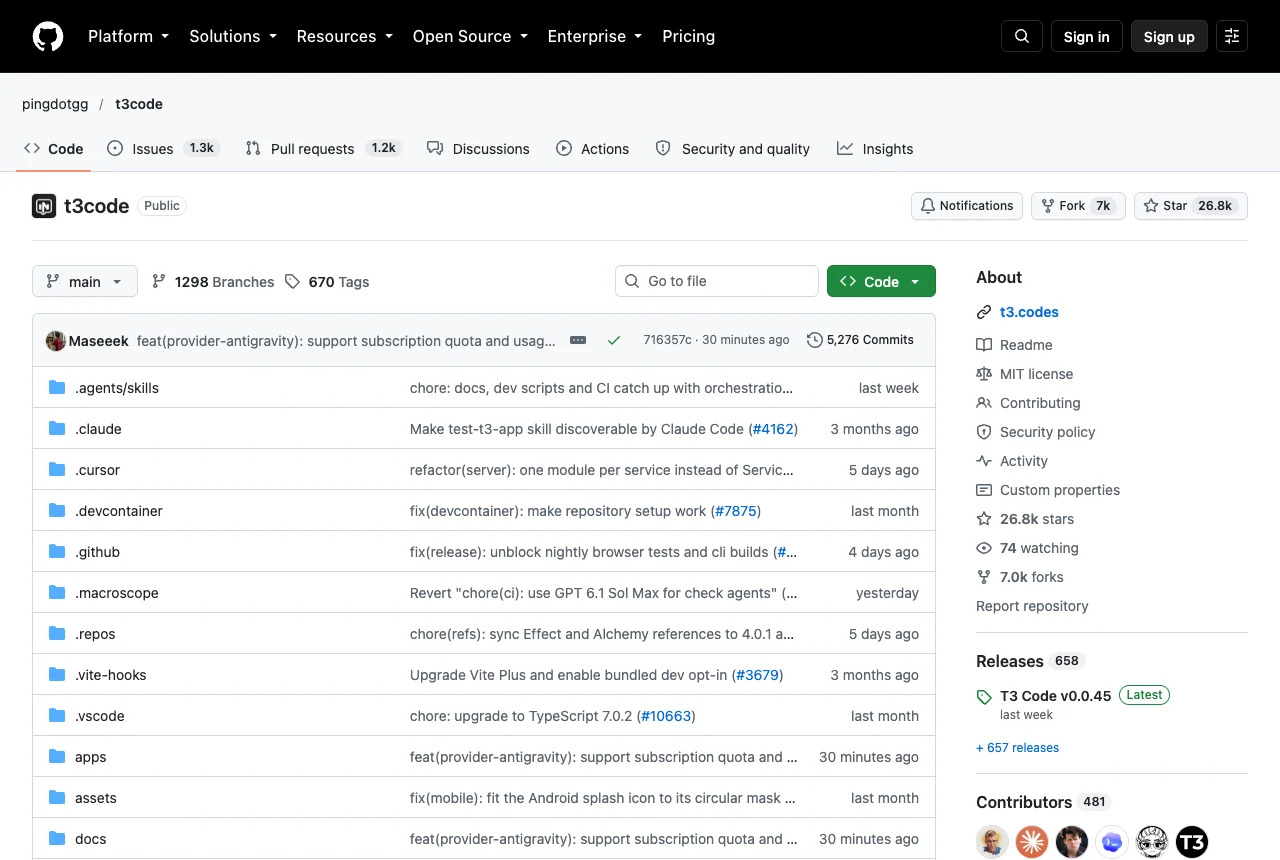
Task: Open the main branch selector dropdown
Action: coord(85,281)
